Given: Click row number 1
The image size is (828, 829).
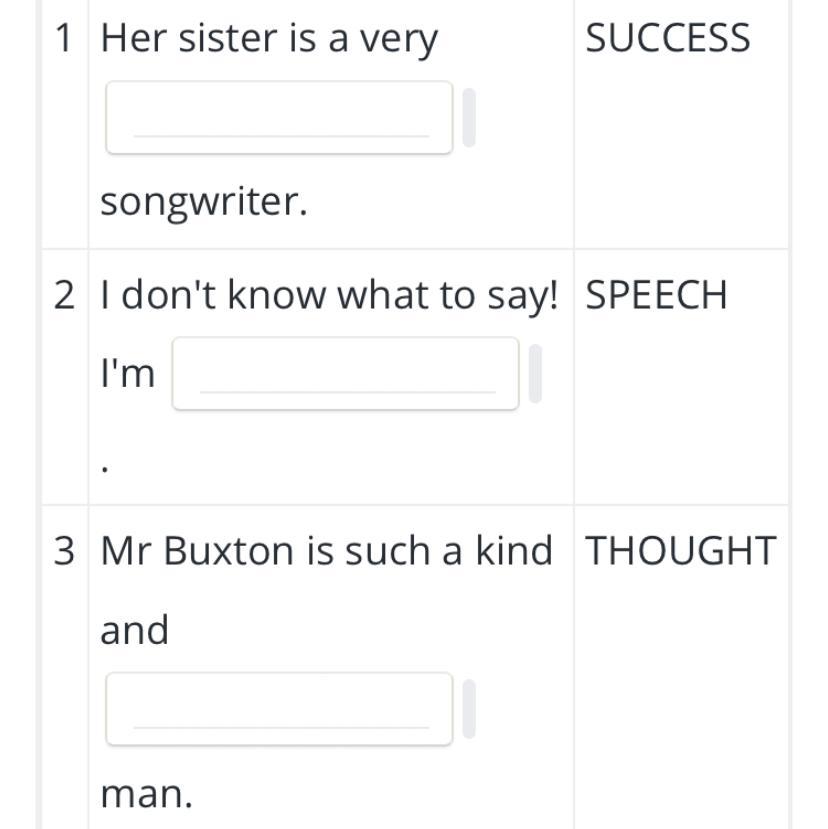Looking at the screenshot, I should click(65, 39).
